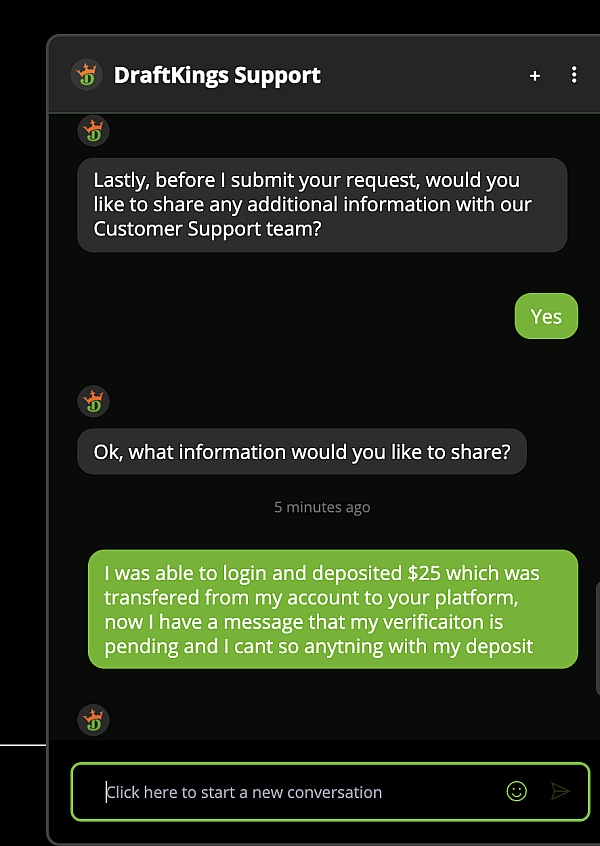Click the 'Lastly, before I submit' message bubble
Viewport: 600px width, 846px height.
tap(322, 205)
